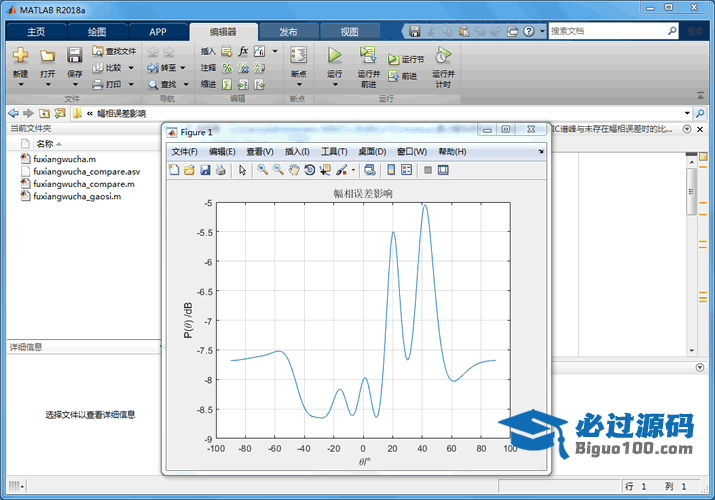Open Figure 1 View menu
The image size is (715, 500).
(x=260, y=152)
